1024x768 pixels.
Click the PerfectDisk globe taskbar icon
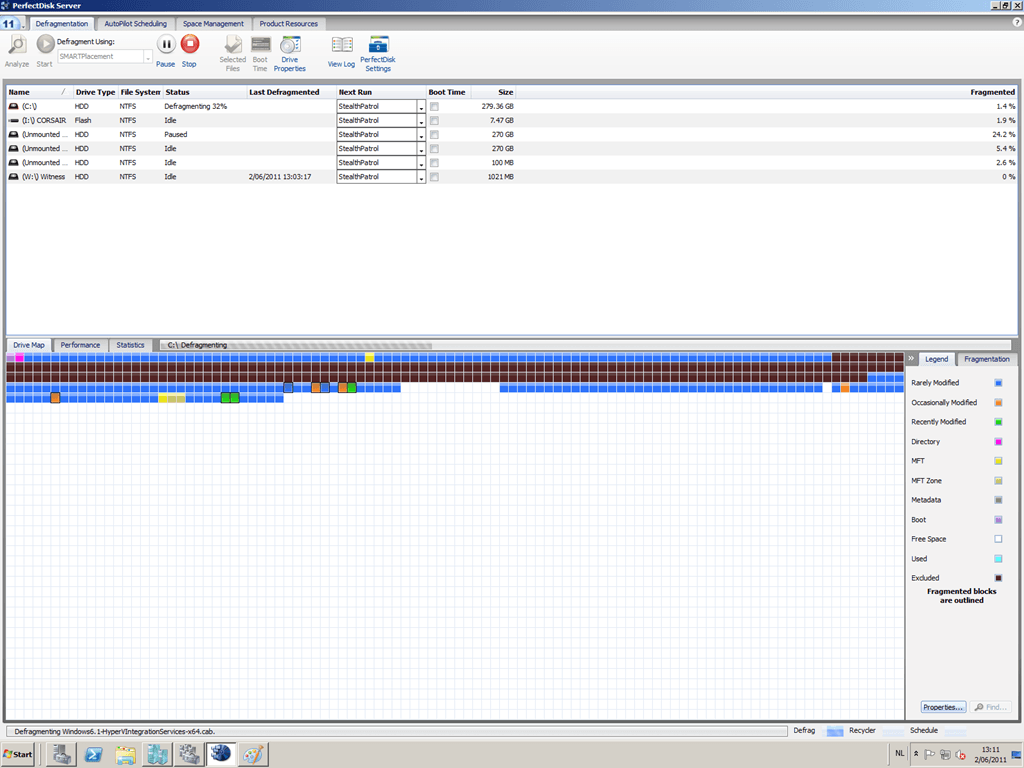tap(221, 754)
